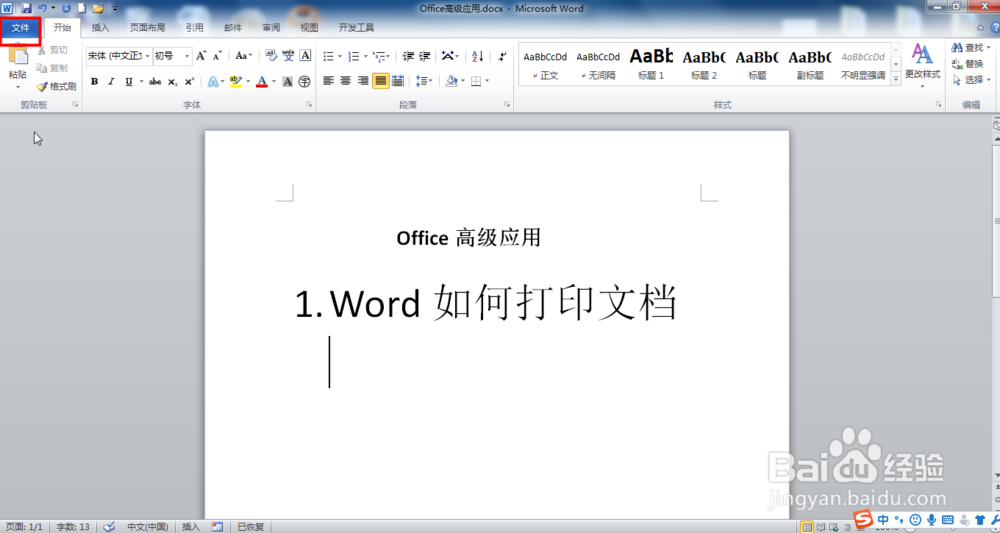Open the 文件 (File) tab
The image size is (1000, 533).
[x=20, y=27]
